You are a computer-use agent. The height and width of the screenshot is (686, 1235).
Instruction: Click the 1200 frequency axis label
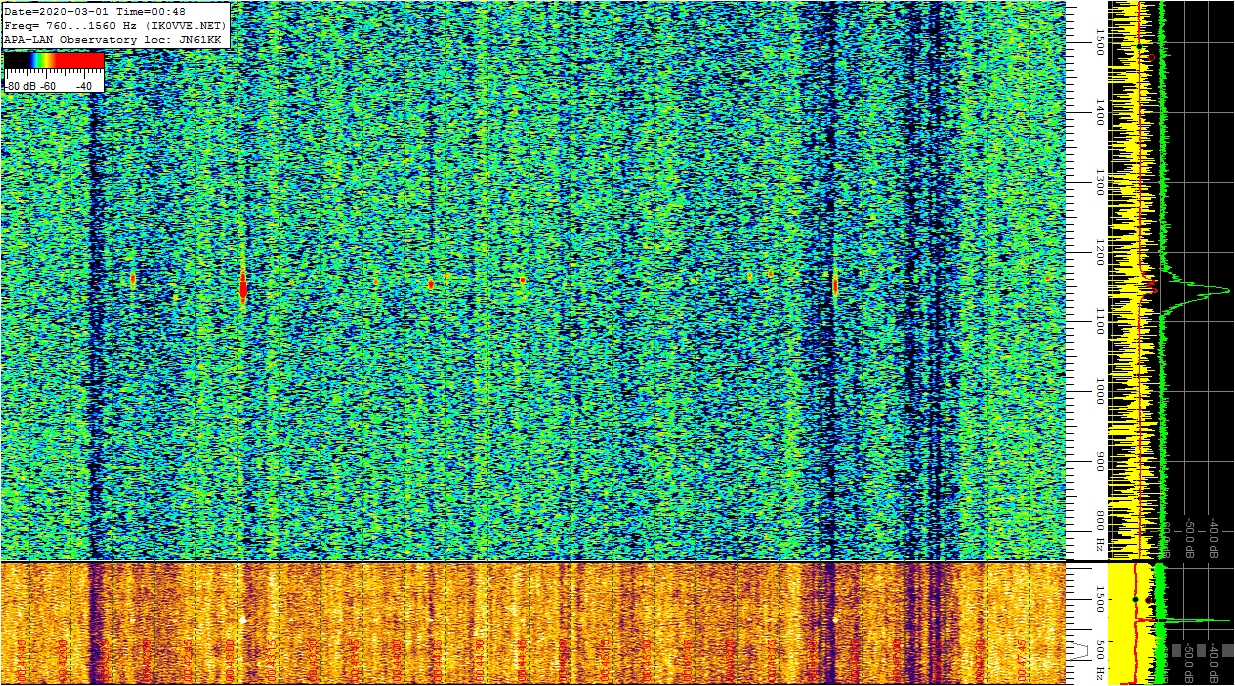click(1100, 251)
